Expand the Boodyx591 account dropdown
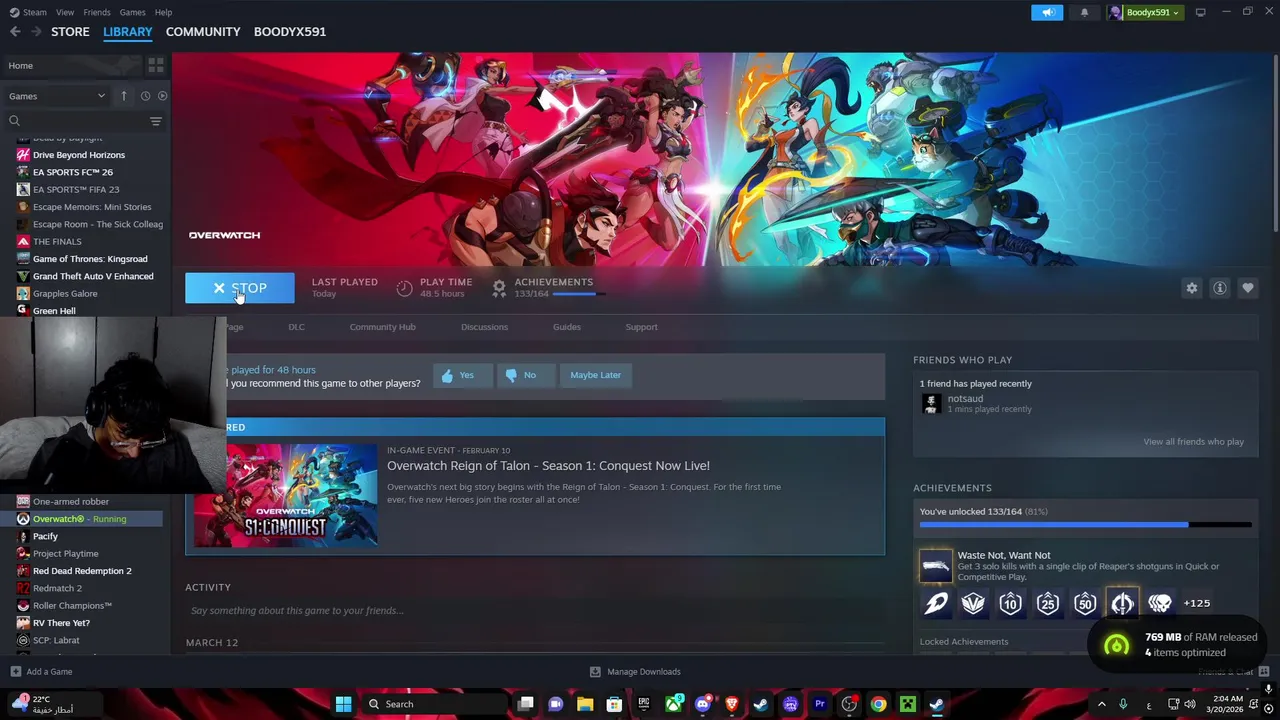Screen dimensions: 1280x720 click(x=1145, y=12)
